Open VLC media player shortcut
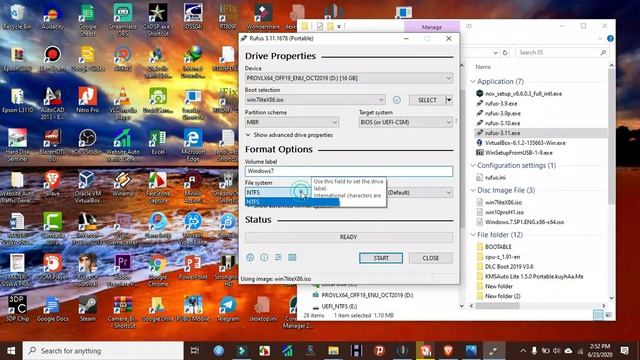Screen dimensions: 640x360 coord(123,104)
